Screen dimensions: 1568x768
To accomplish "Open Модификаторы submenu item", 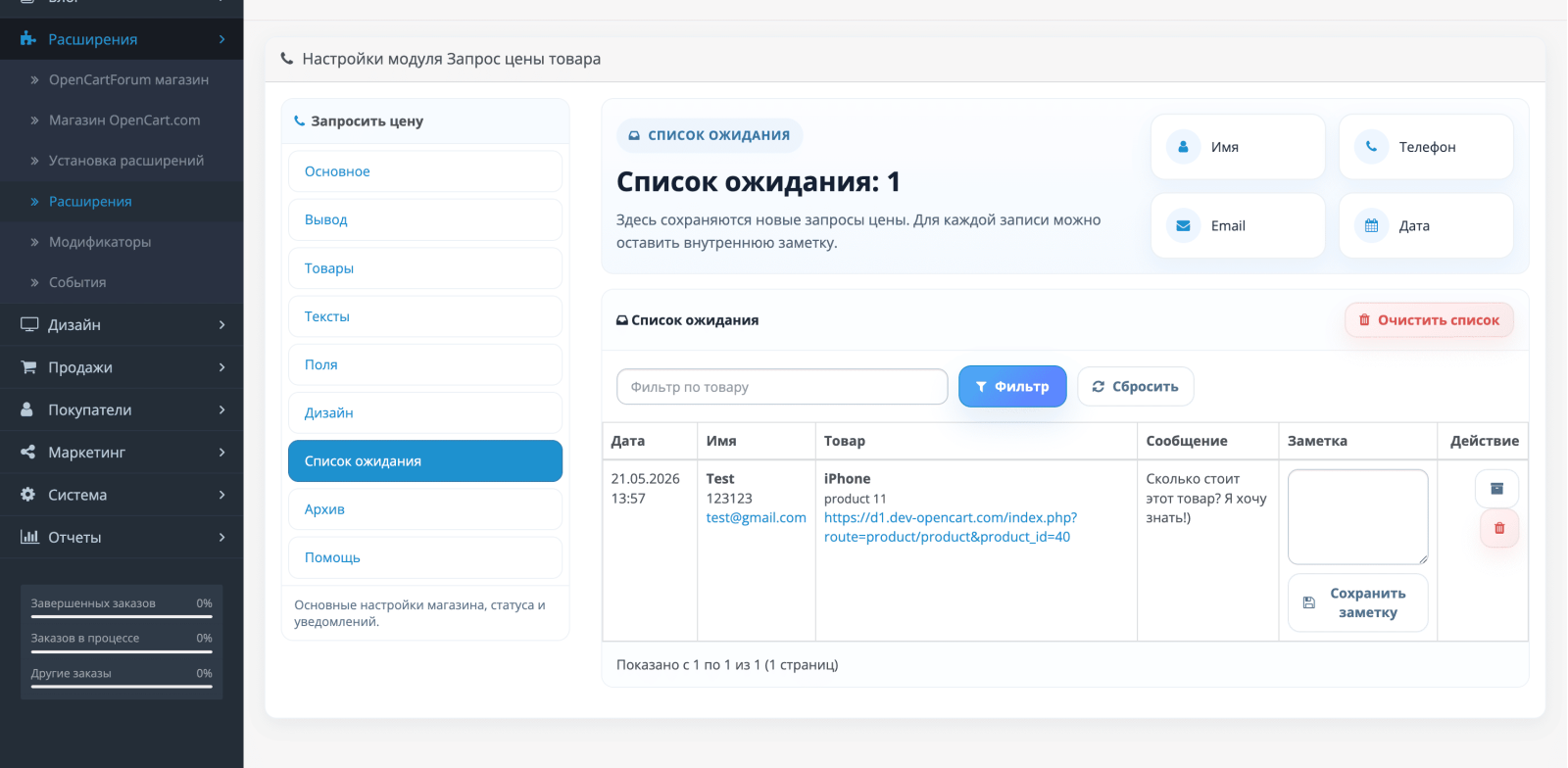I will (122, 242).
